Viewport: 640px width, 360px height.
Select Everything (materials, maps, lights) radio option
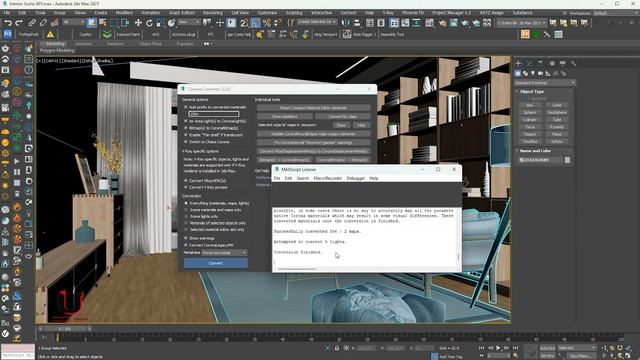click(x=186, y=203)
